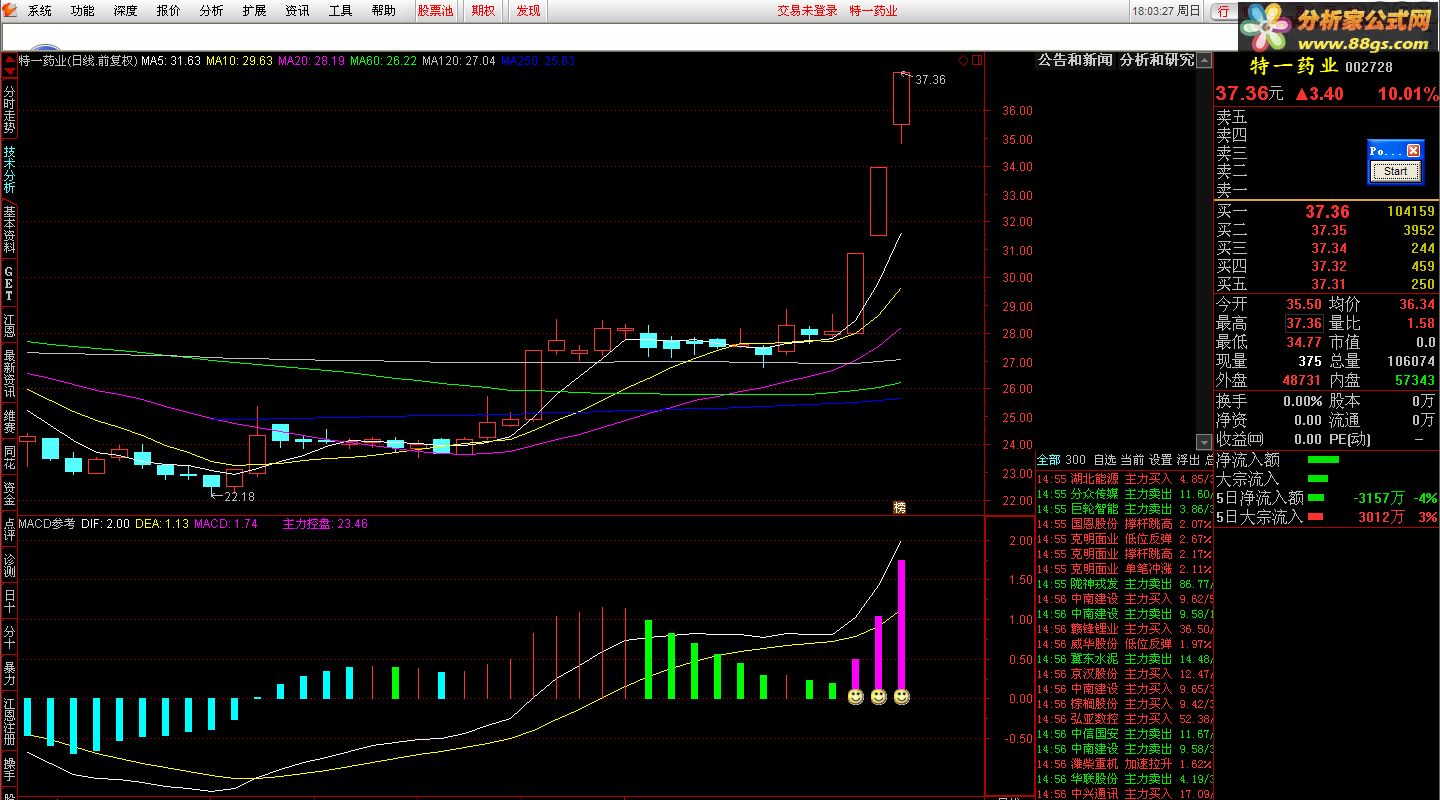Open the 诊测 side tab
The width and height of the screenshot is (1440, 800).
(9, 566)
